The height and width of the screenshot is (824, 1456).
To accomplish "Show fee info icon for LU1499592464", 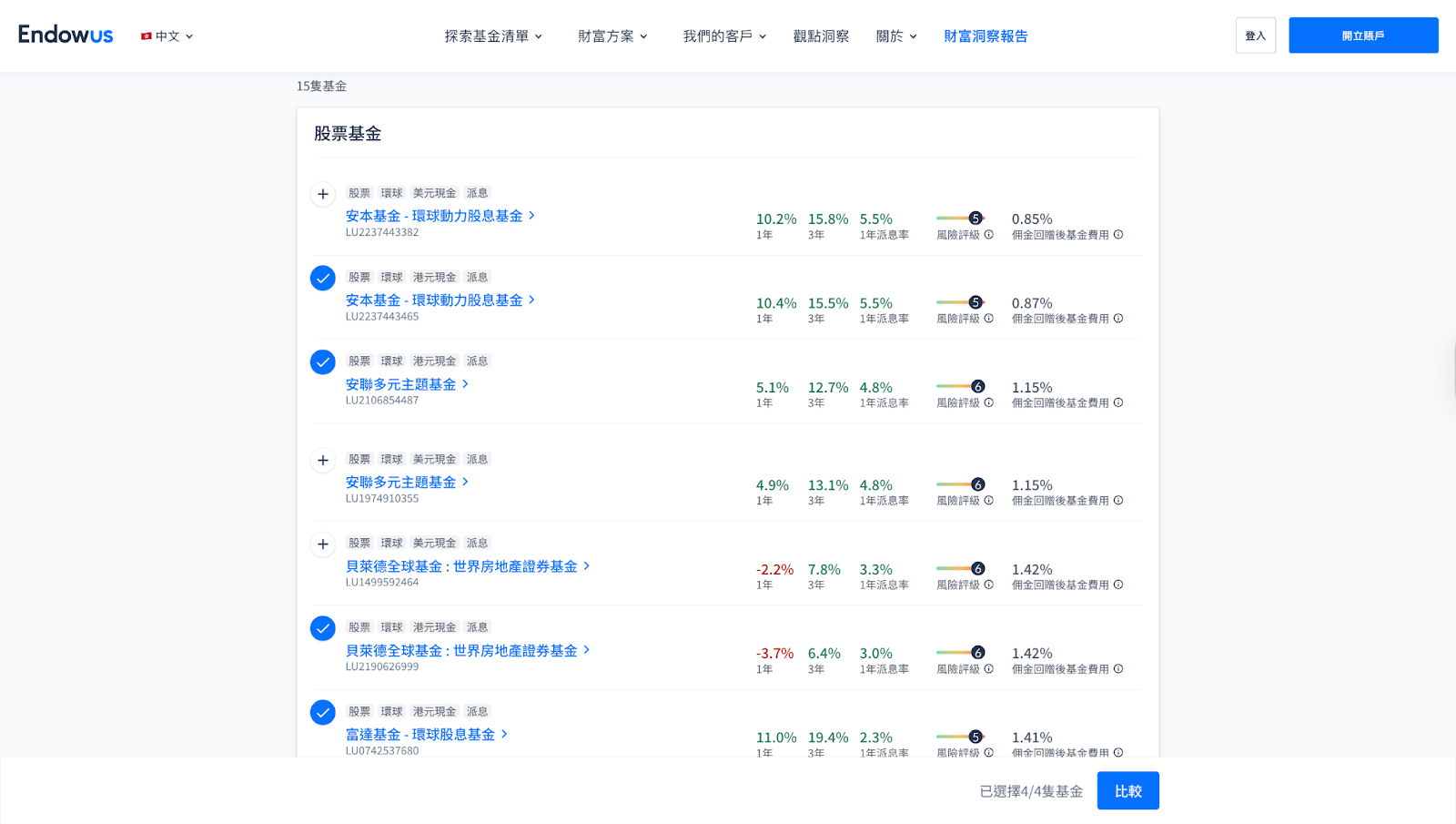I will click(1118, 585).
